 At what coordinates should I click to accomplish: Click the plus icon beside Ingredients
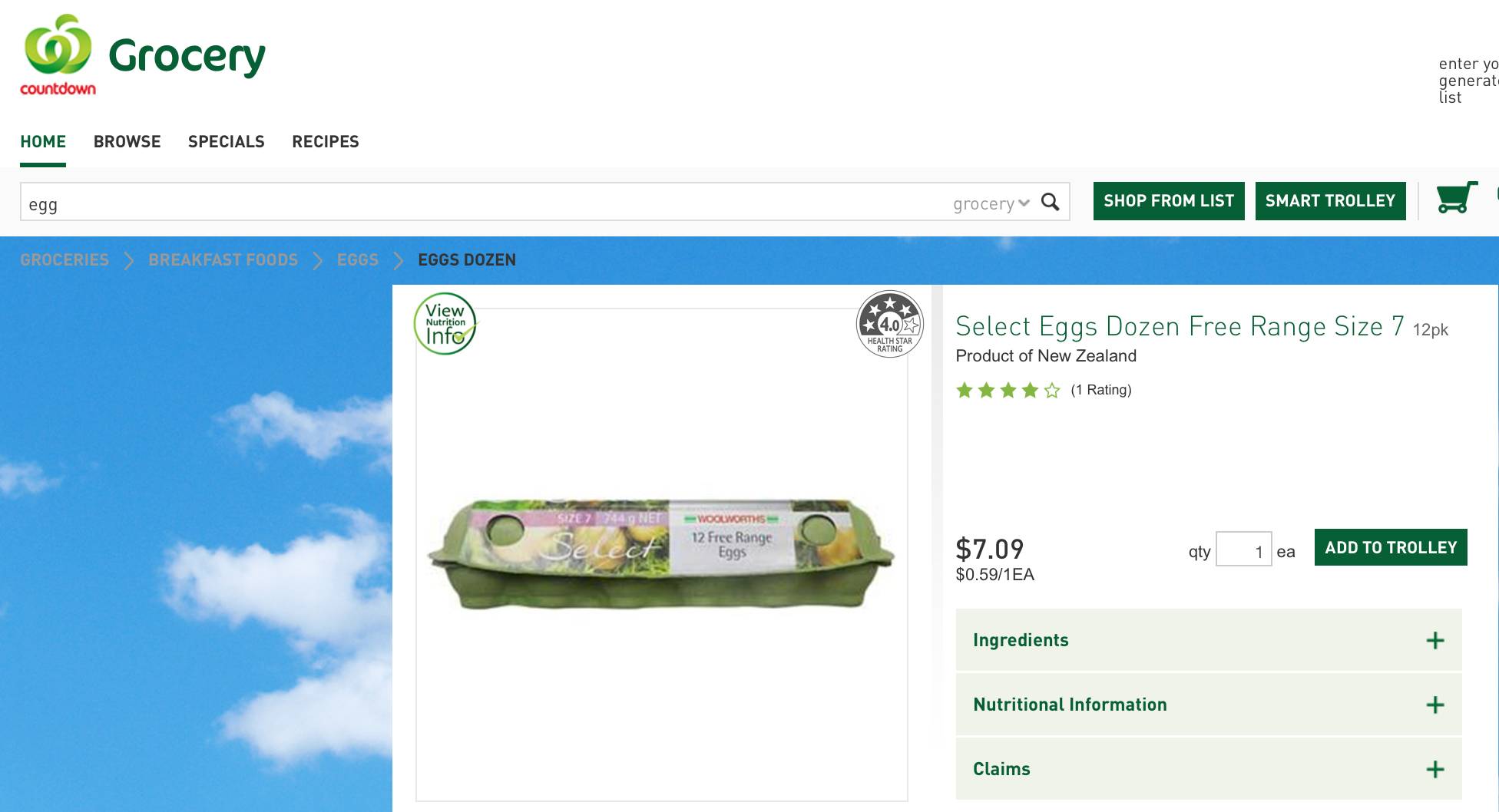(x=1434, y=641)
